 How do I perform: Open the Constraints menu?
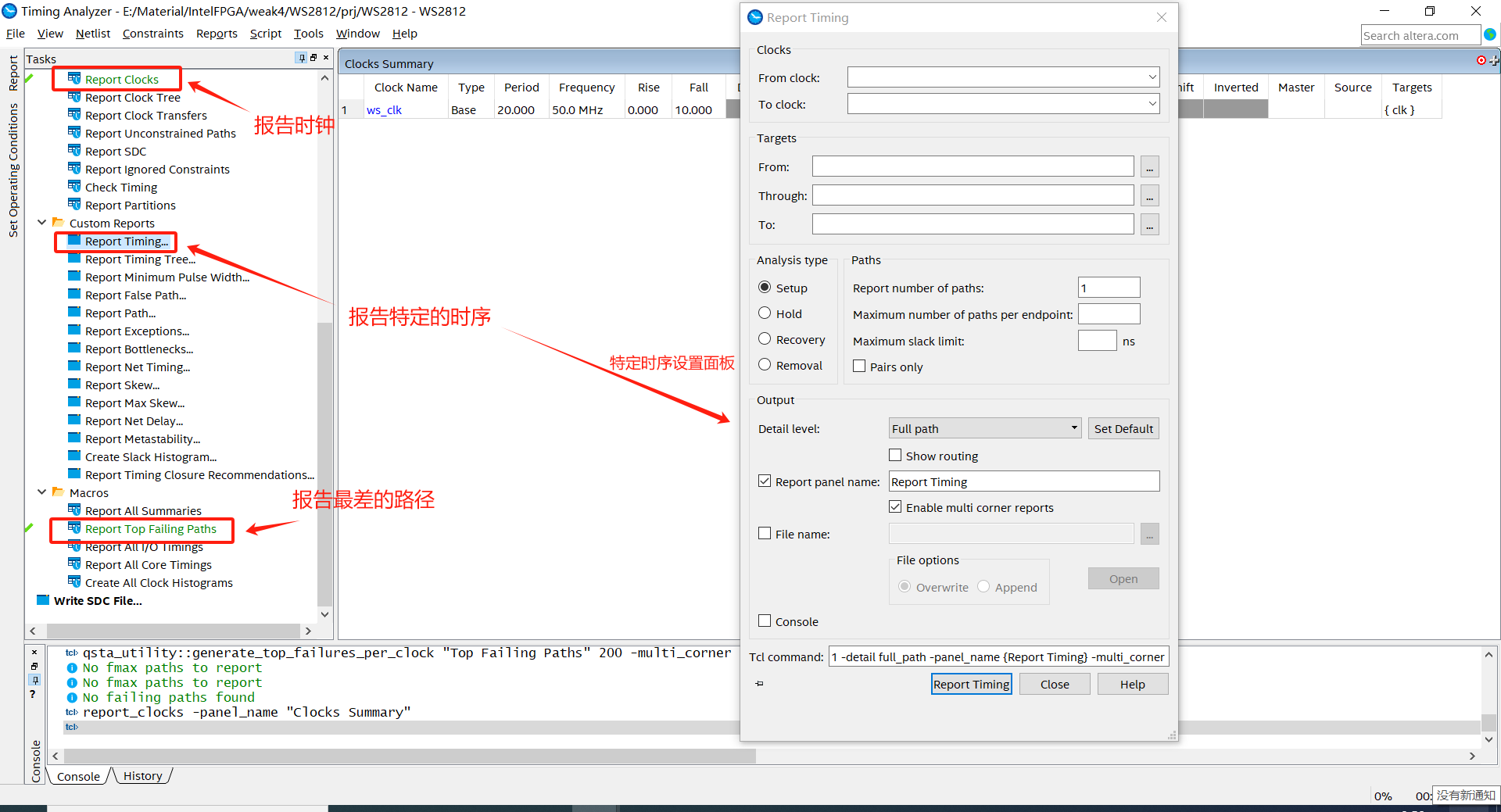153,34
